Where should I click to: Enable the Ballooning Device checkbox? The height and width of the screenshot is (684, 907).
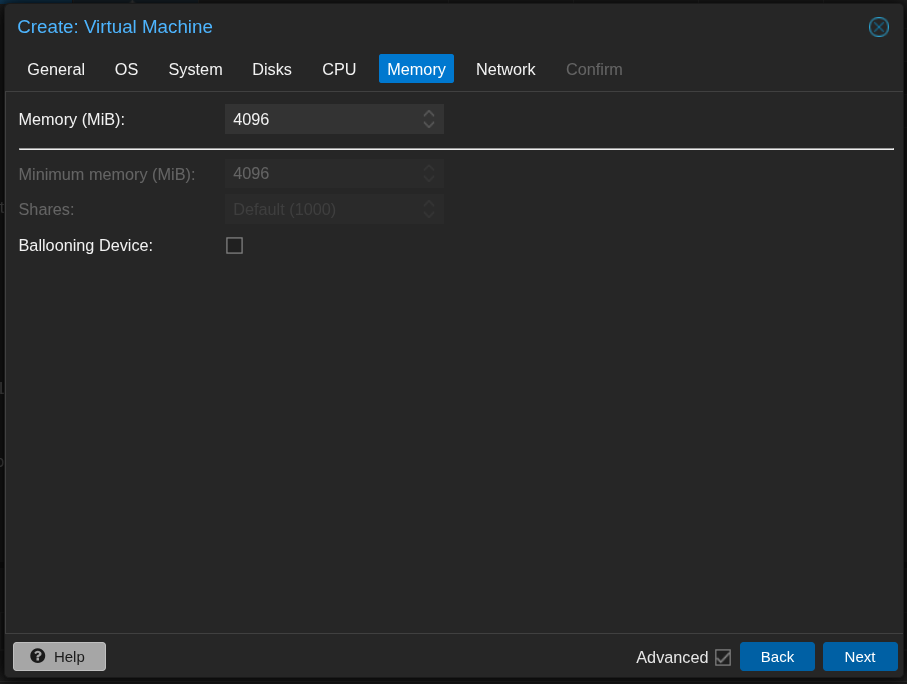click(235, 245)
